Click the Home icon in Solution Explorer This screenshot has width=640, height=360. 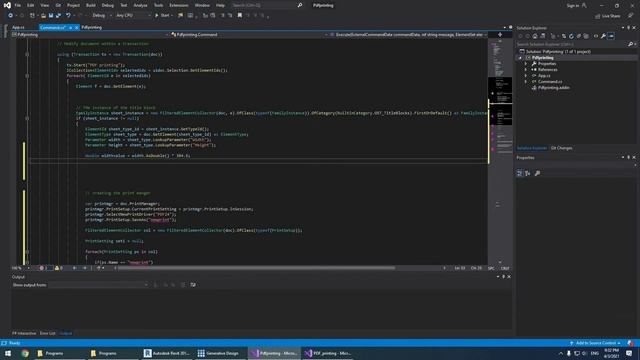[x=535, y=36]
